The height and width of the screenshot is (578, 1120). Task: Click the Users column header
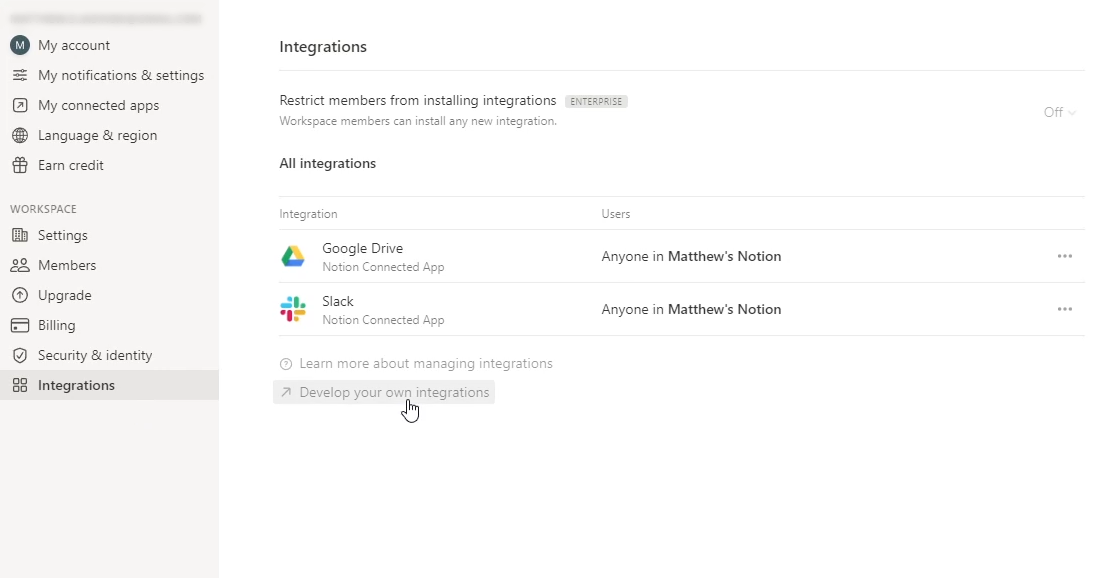tap(616, 214)
